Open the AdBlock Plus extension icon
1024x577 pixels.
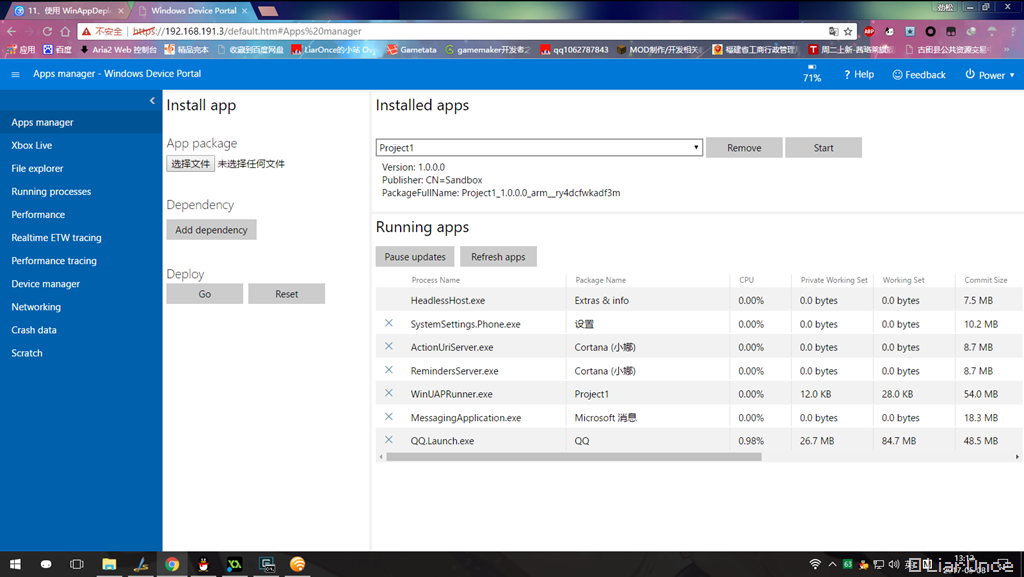tap(869, 31)
